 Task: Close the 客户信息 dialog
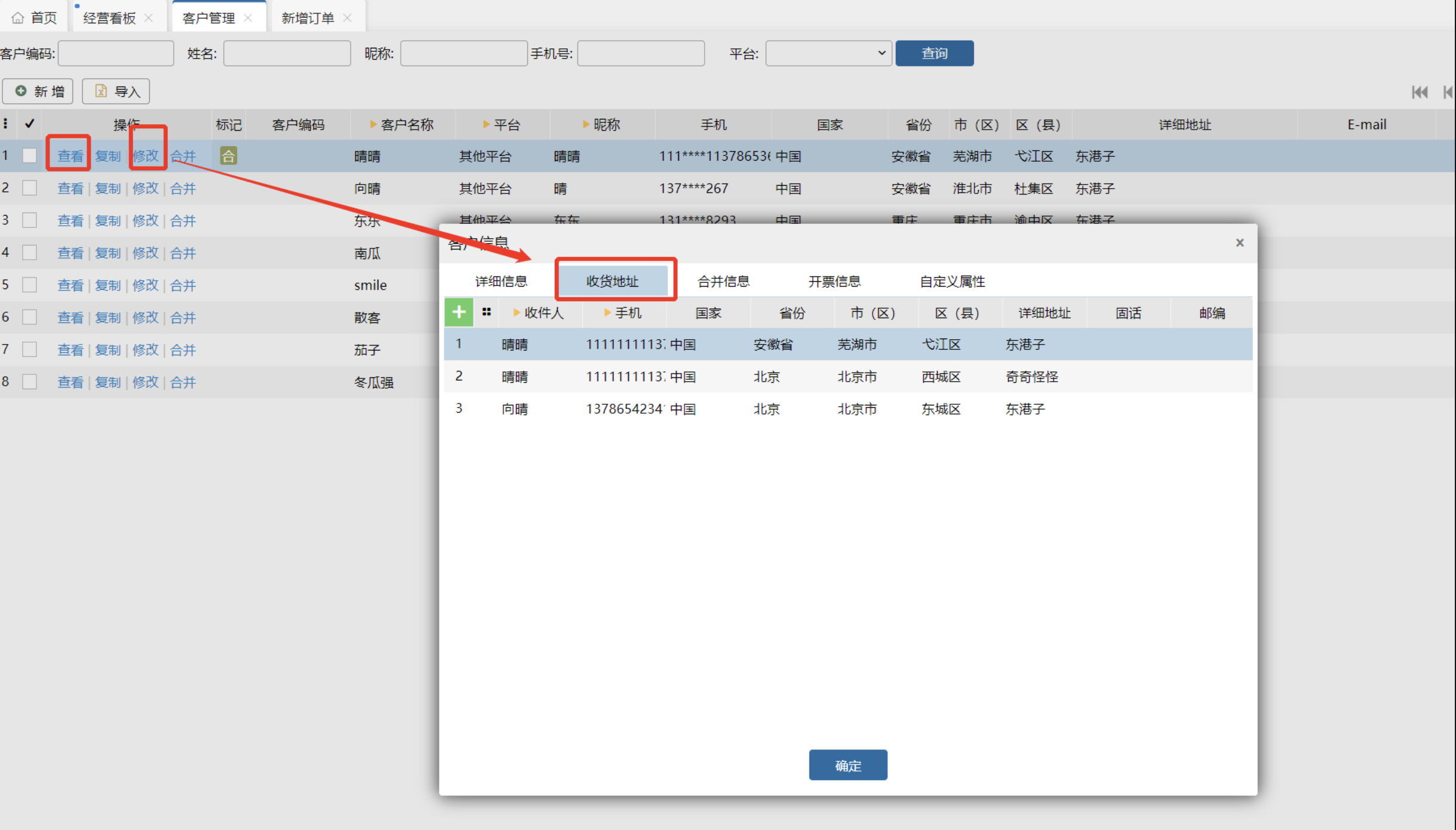1240,242
